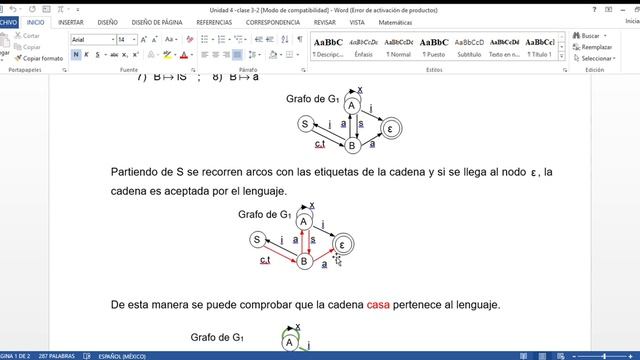640x360 pixels.
Task: Click the Copiar button
Action: tap(27, 47)
